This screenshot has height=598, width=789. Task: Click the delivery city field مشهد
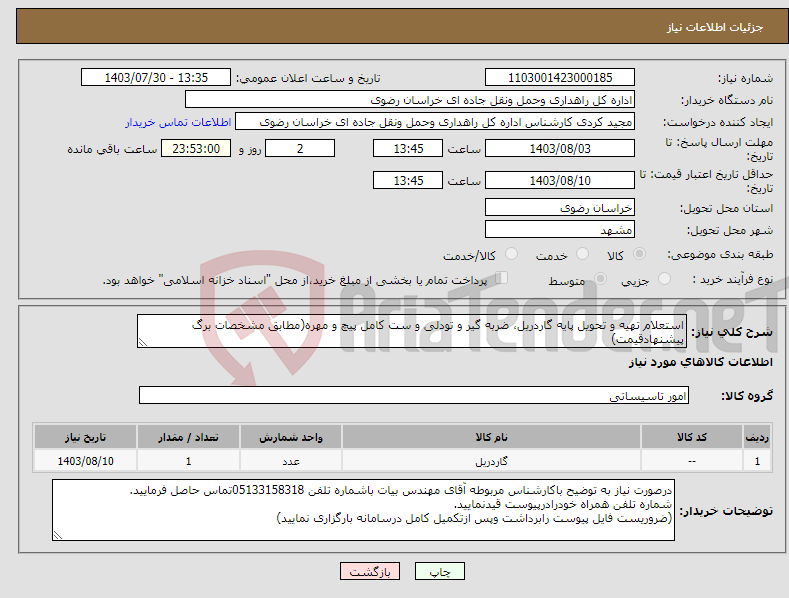pos(560,230)
